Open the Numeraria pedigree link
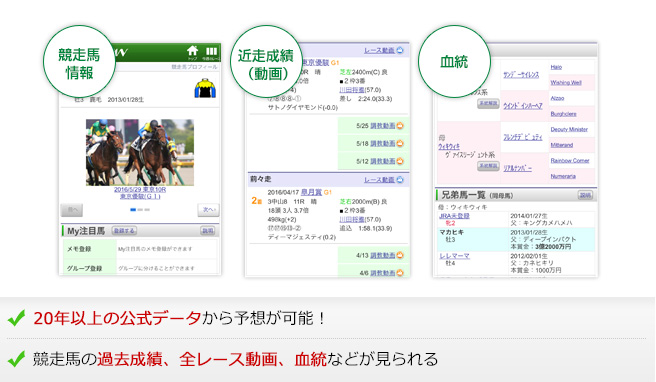The width and height of the screenshot is (656, 382). click(x=563, y=176)
